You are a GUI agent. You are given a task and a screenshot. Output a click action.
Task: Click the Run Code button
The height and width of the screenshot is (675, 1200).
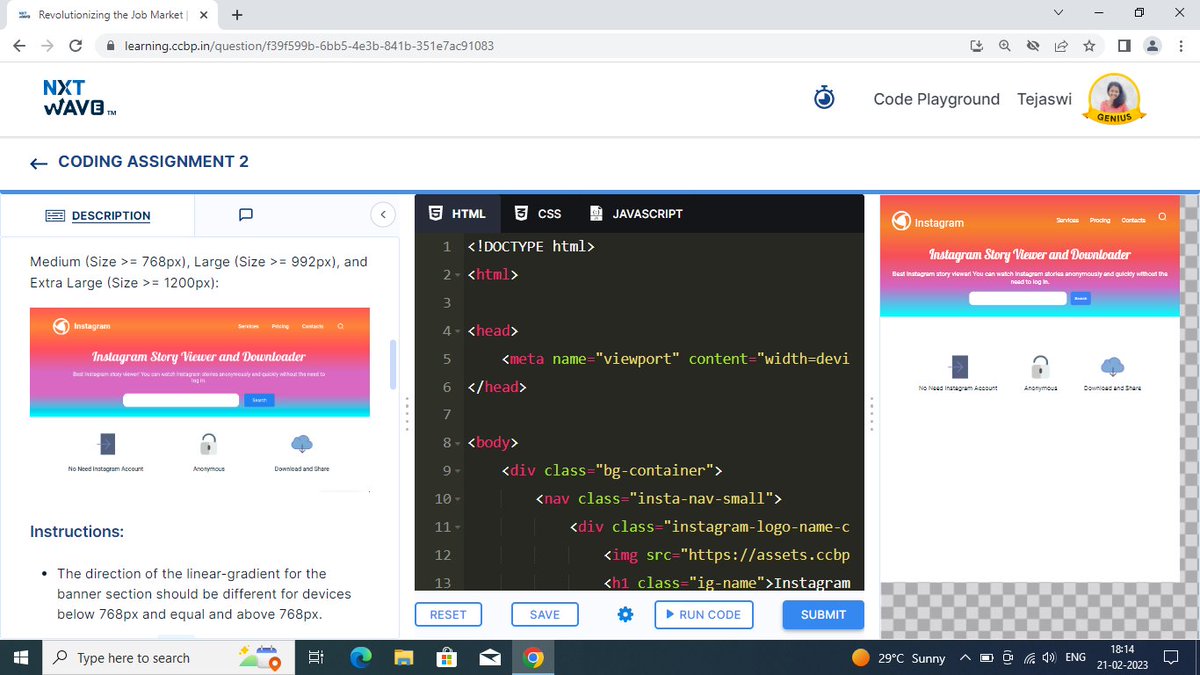(x=703, y=614)
